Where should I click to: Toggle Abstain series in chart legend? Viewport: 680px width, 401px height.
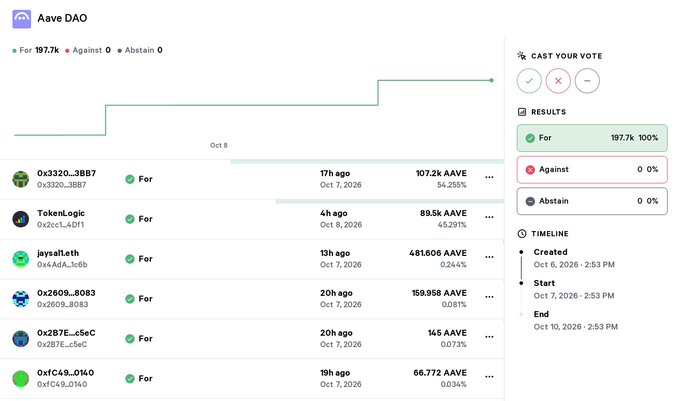[140, 50]
